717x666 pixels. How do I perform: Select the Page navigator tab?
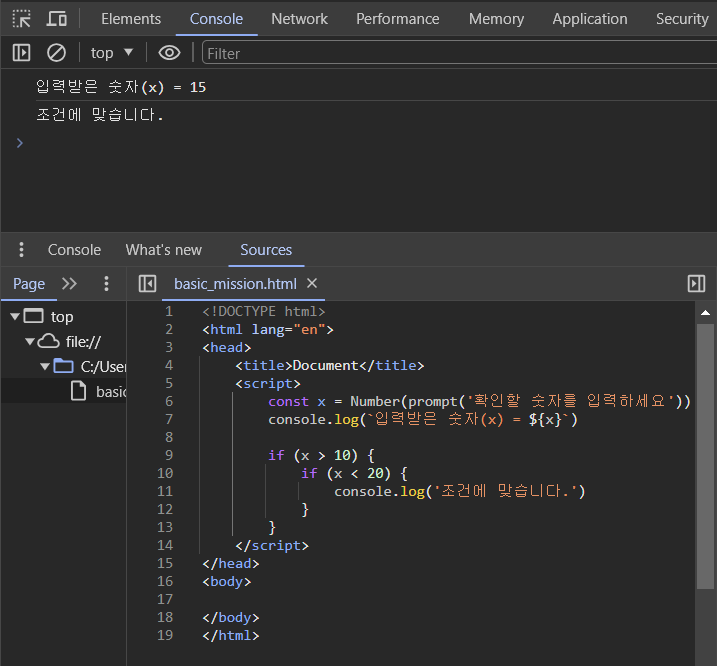click(29, 284)
